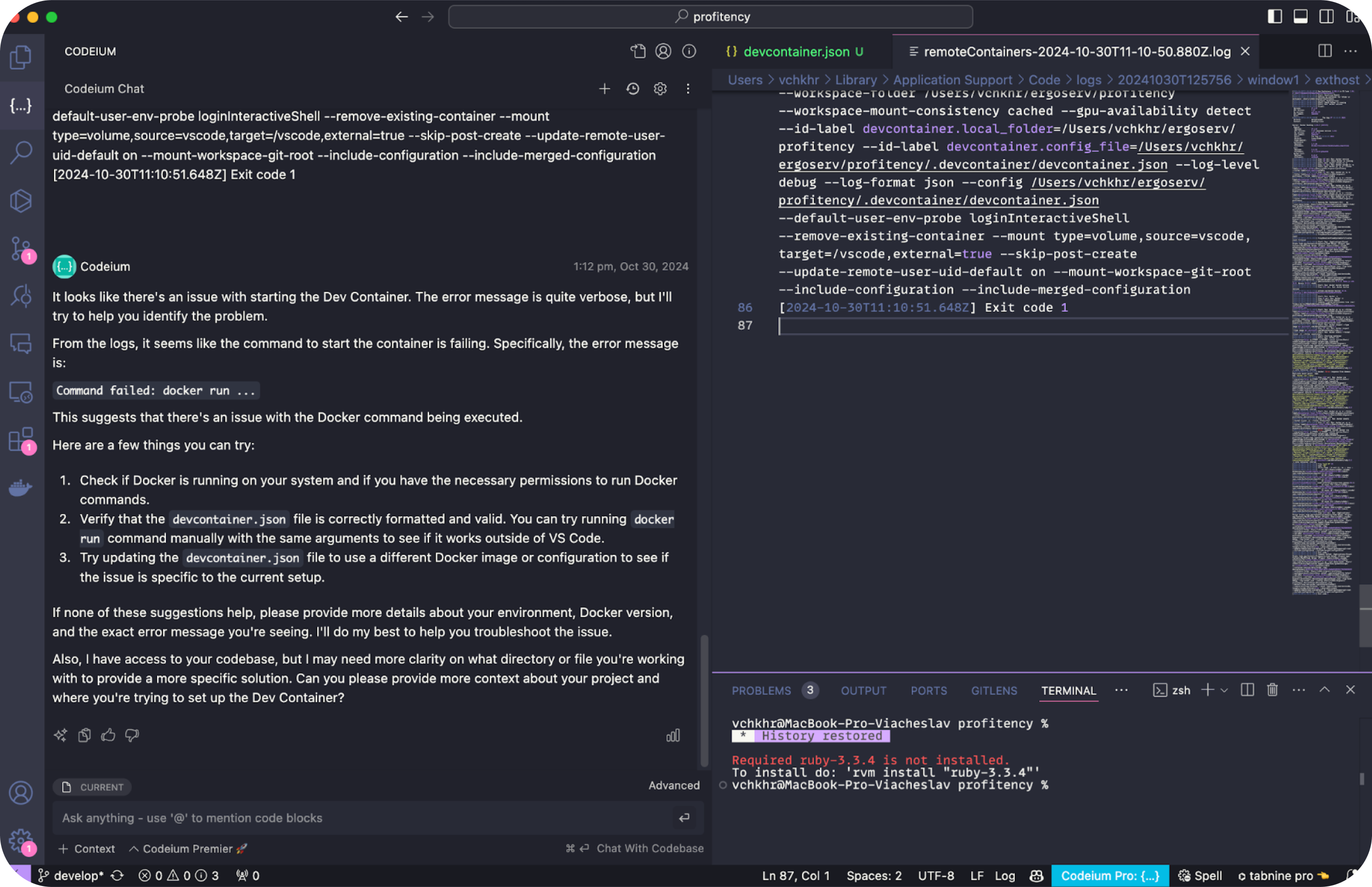The height and width of the screenshot is (887, 1372).
Task: Switch to the PROBLEMS panel tab
Action: click(760, 691)
